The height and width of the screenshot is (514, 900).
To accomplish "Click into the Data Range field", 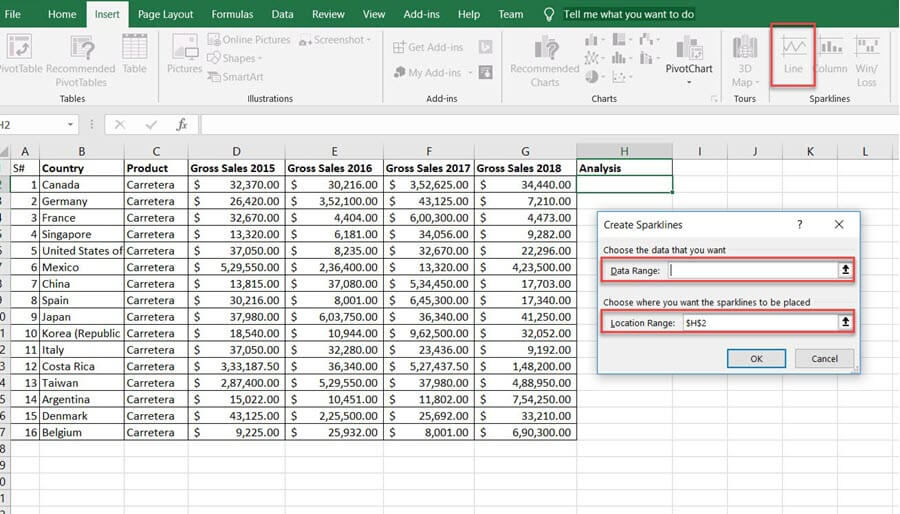I will click(x=752, y=270).
